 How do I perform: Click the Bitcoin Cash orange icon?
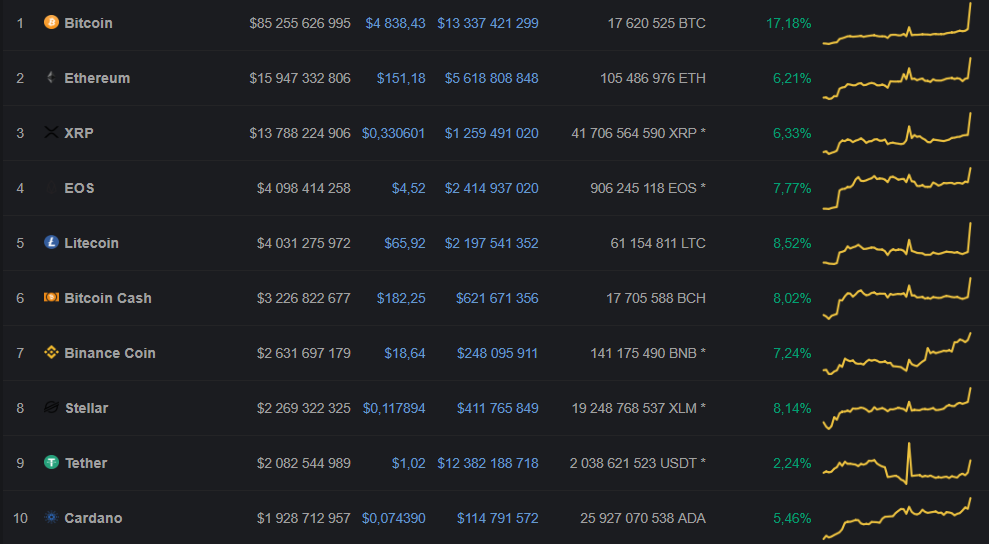pyautogui.click(x=52, y=297)
